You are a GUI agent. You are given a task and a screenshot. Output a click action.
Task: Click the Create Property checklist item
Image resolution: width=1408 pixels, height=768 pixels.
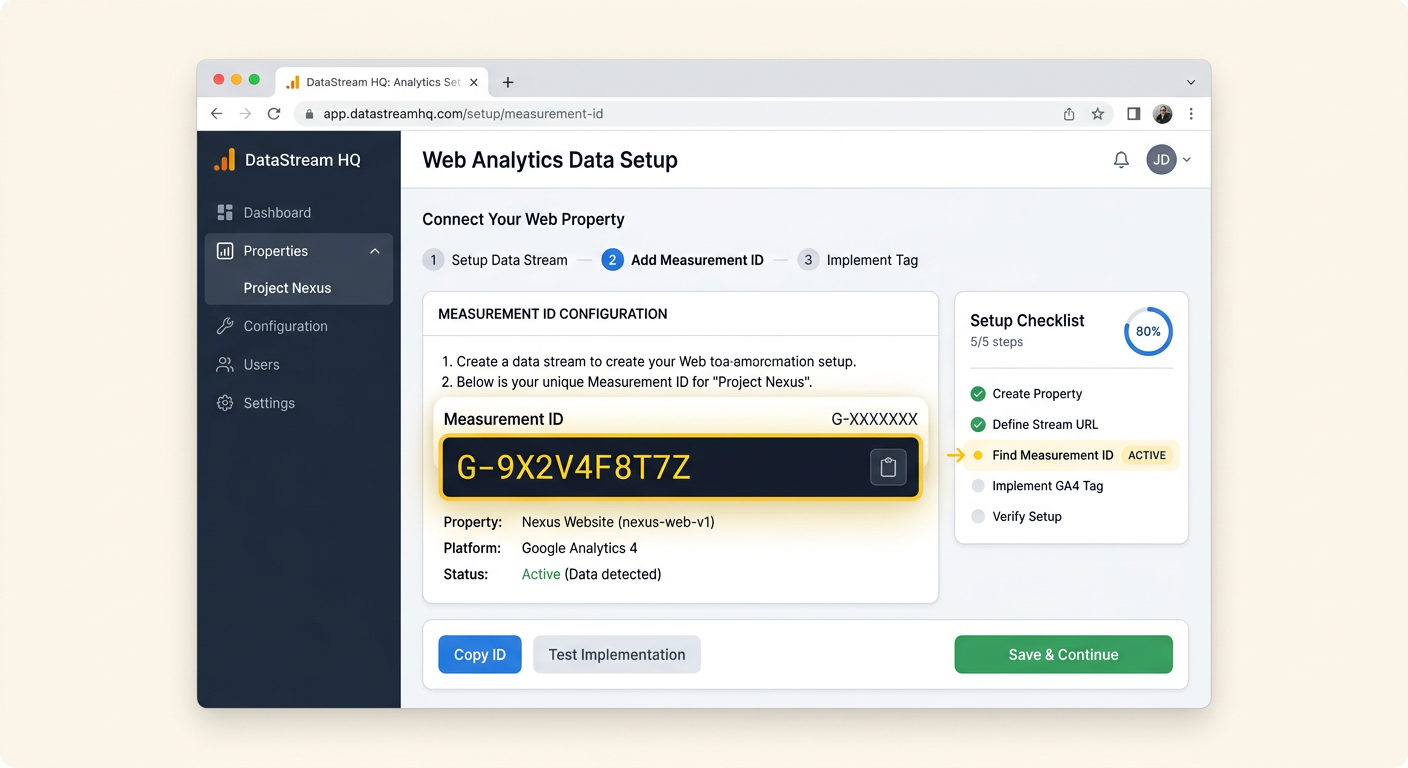[1026, 394]
